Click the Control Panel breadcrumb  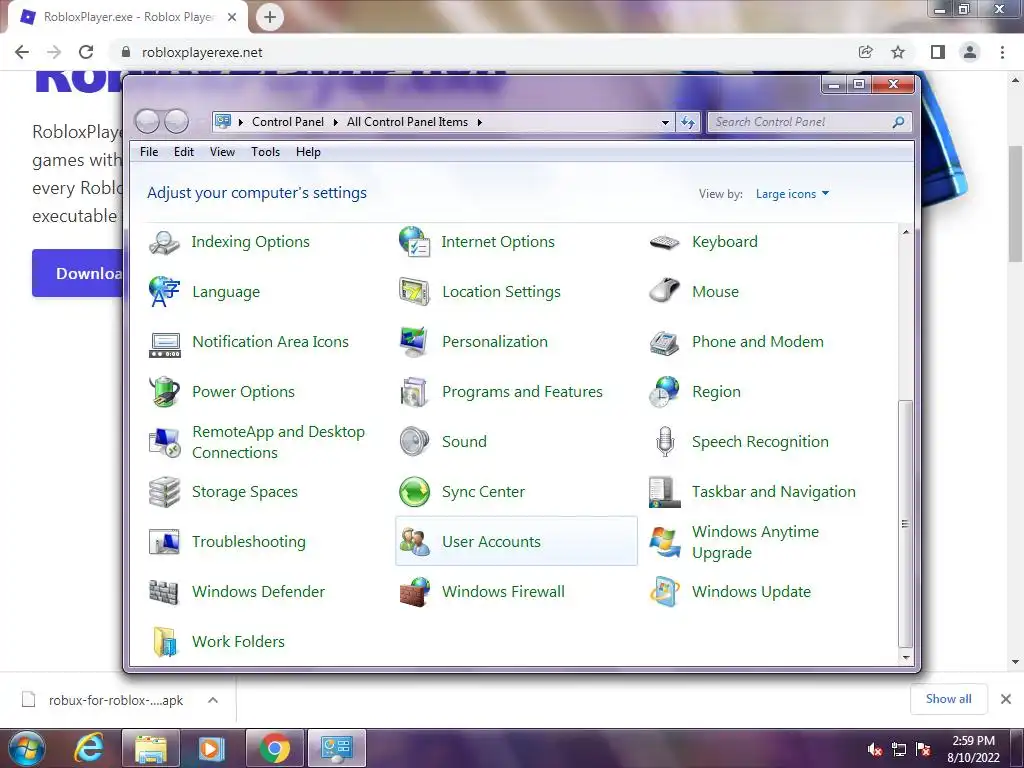(x=287, y=122)
